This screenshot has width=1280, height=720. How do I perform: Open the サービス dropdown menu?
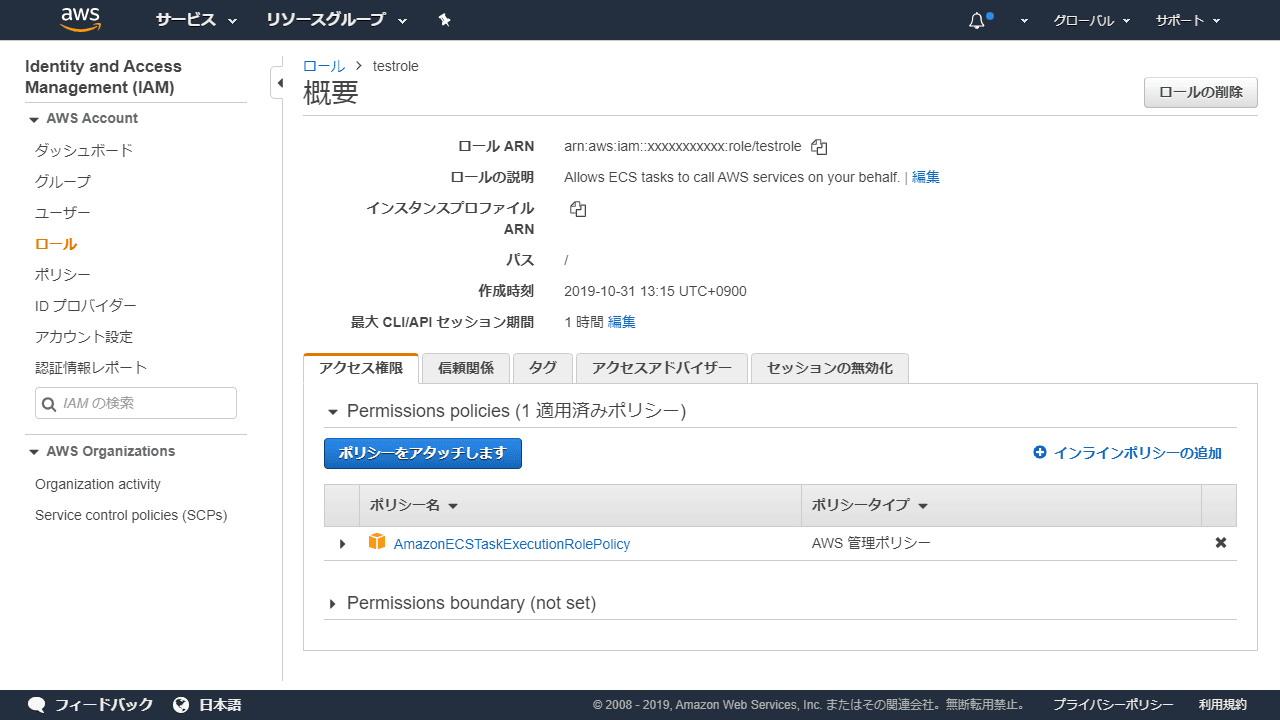[x=196, y=20]
